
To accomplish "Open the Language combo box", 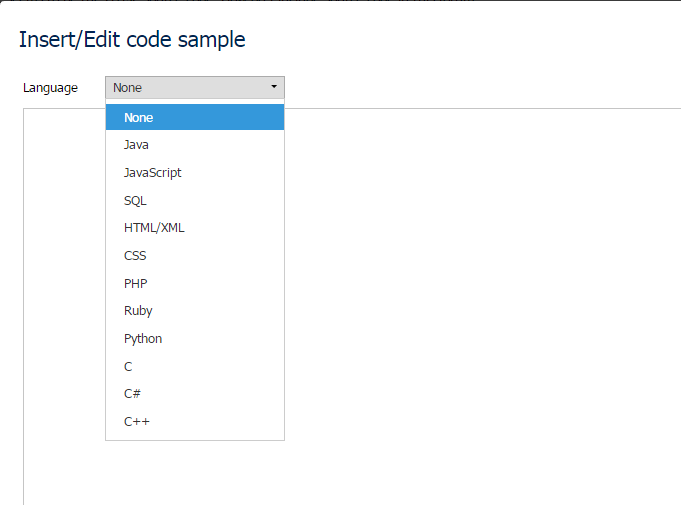I will click(x=195, y=88).
